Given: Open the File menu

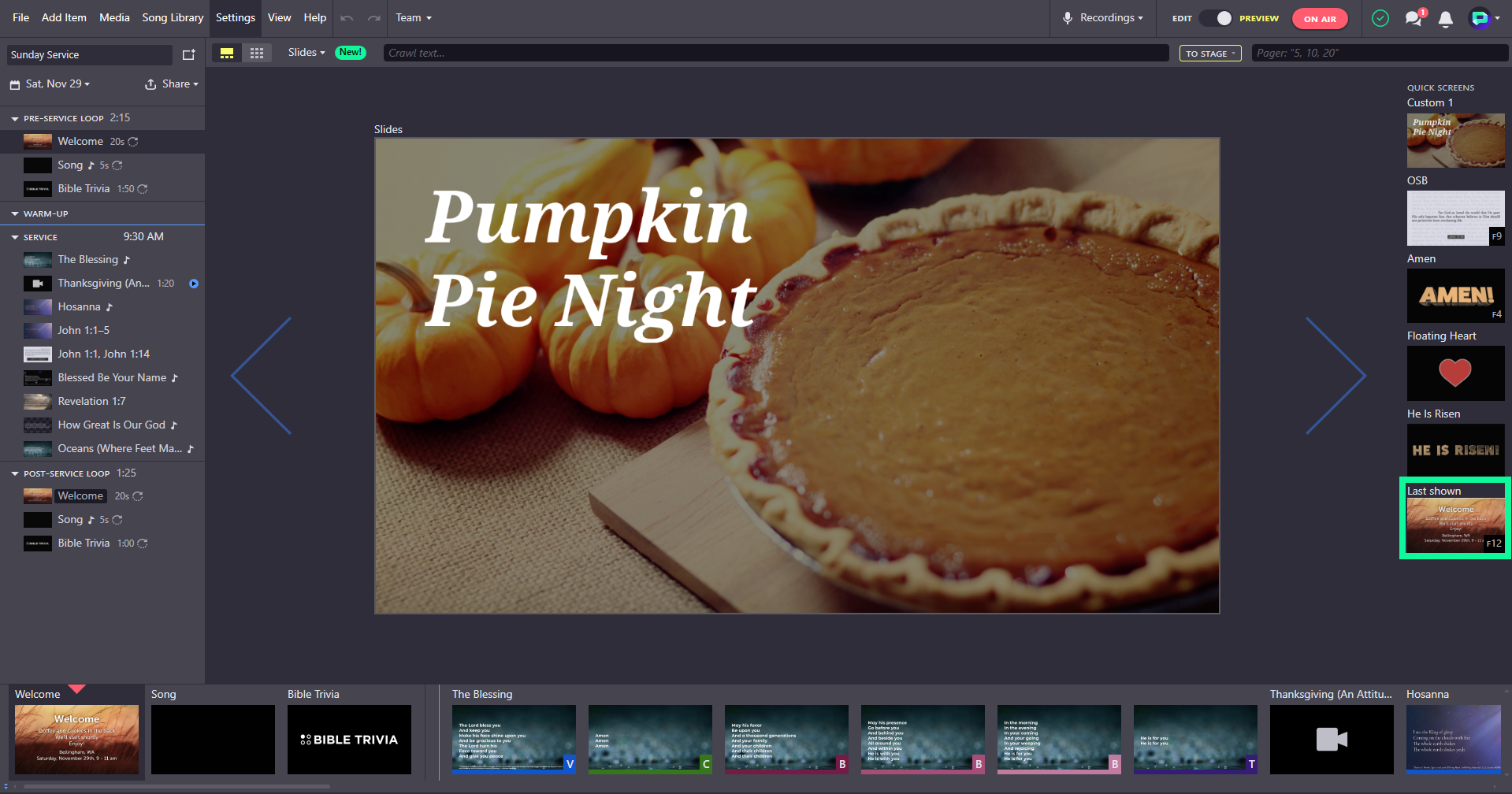Looking at the screenshot, I should pyautogui.click(x=21, y=17).
